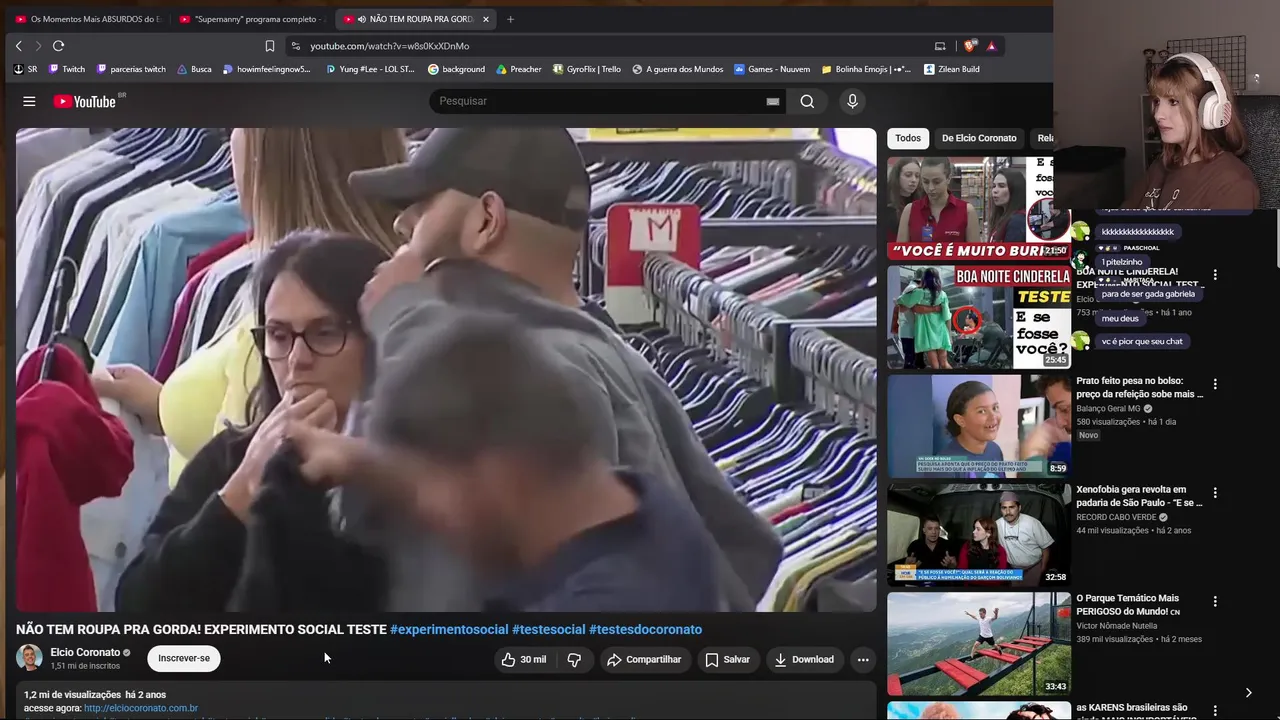Open options menu for Prato feito video
This screenshot has width=1280, height=720.
[x=1215, y=384]
